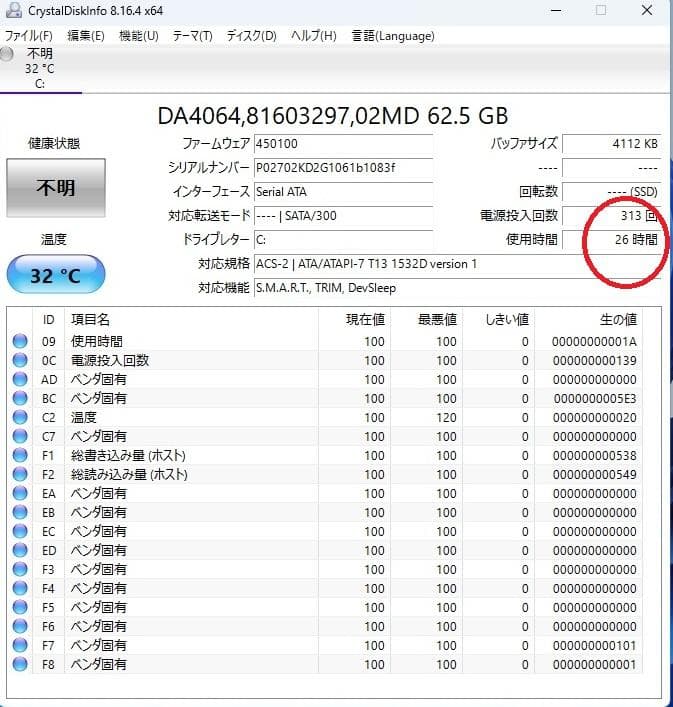
Task: Click the rotation rate value ---- (SSD)
Action: tap(612, 192)
